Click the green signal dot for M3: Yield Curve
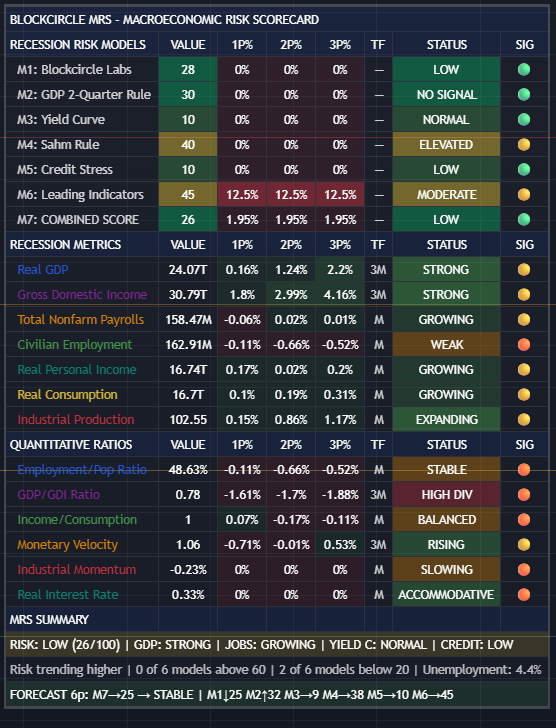Screen dimensions: 556x728 [x=524, y=120]
